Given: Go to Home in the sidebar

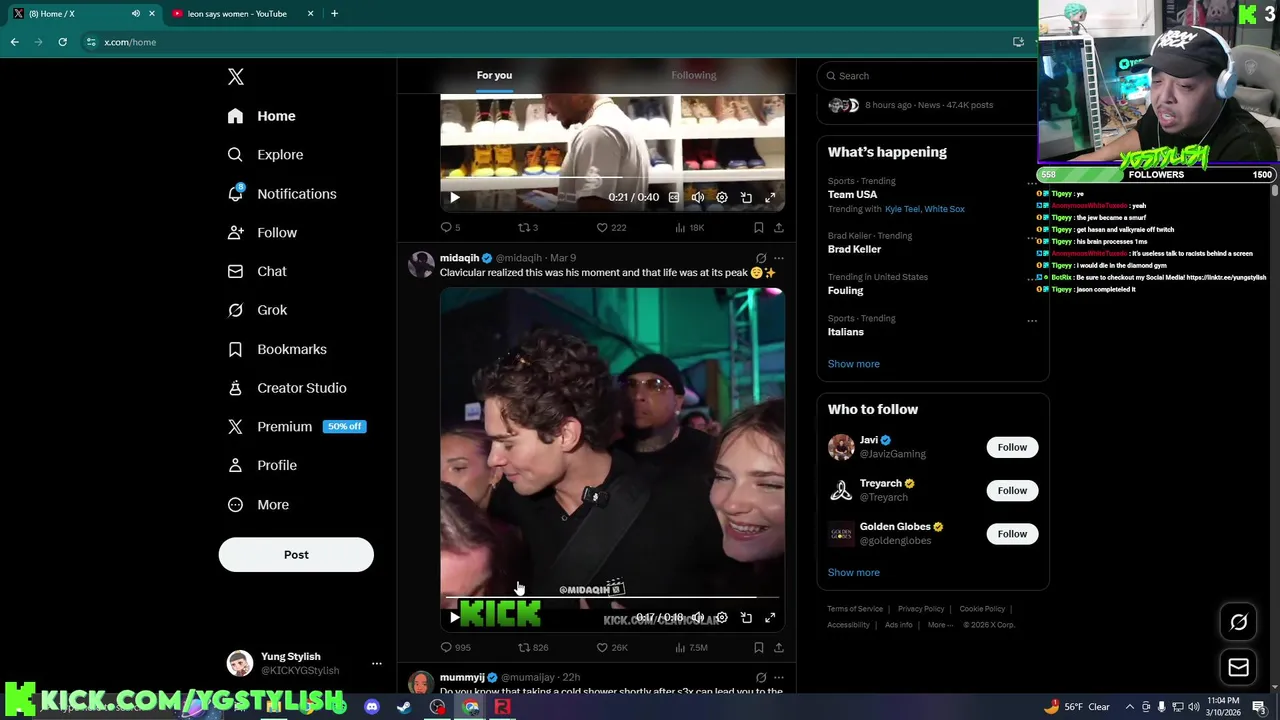Looking at the screenshot, I should tap(261, 116).
